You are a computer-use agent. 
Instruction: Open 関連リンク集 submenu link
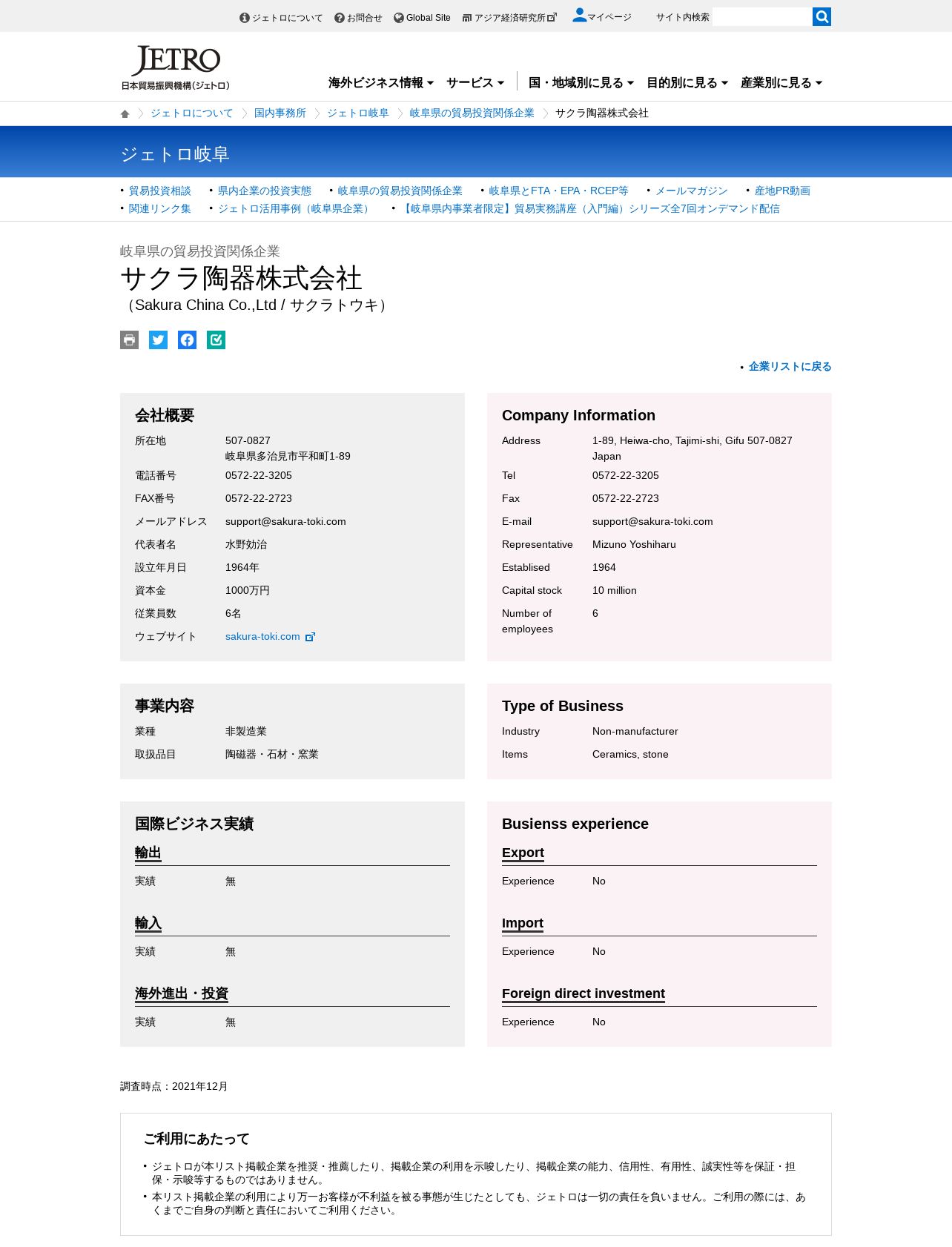pyautogui.click(x=160, y=209)
